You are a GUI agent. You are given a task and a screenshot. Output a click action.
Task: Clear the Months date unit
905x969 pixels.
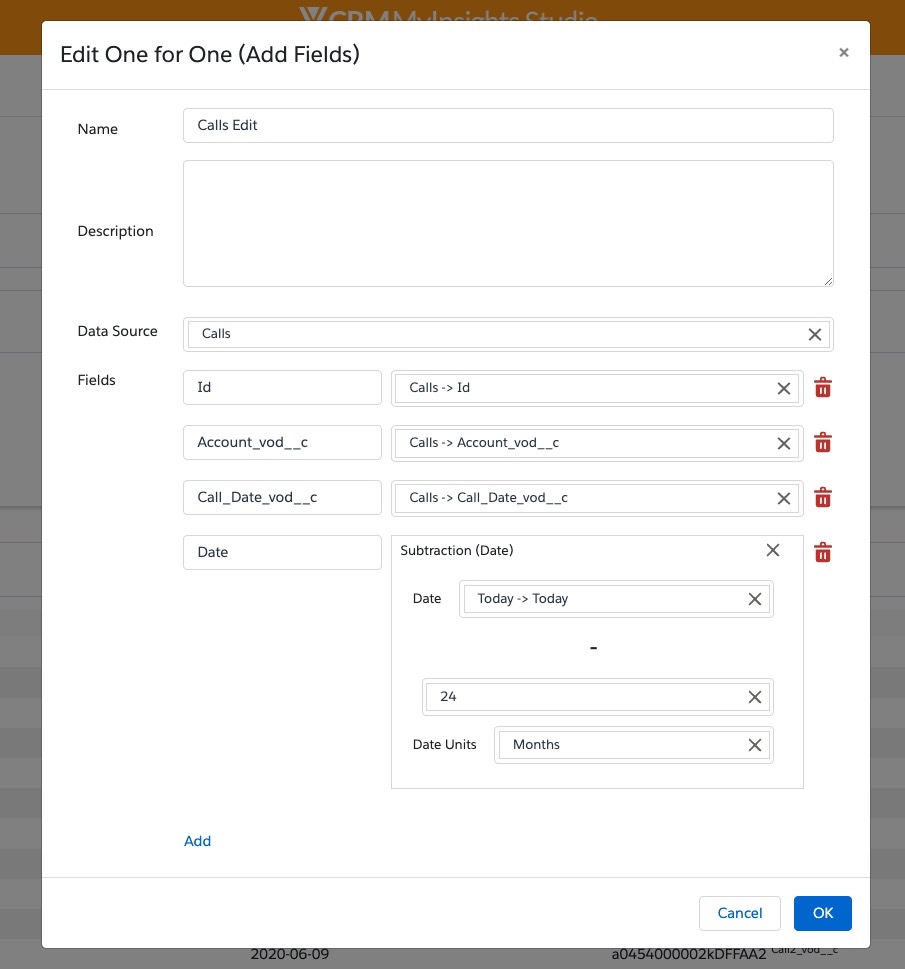755,745
